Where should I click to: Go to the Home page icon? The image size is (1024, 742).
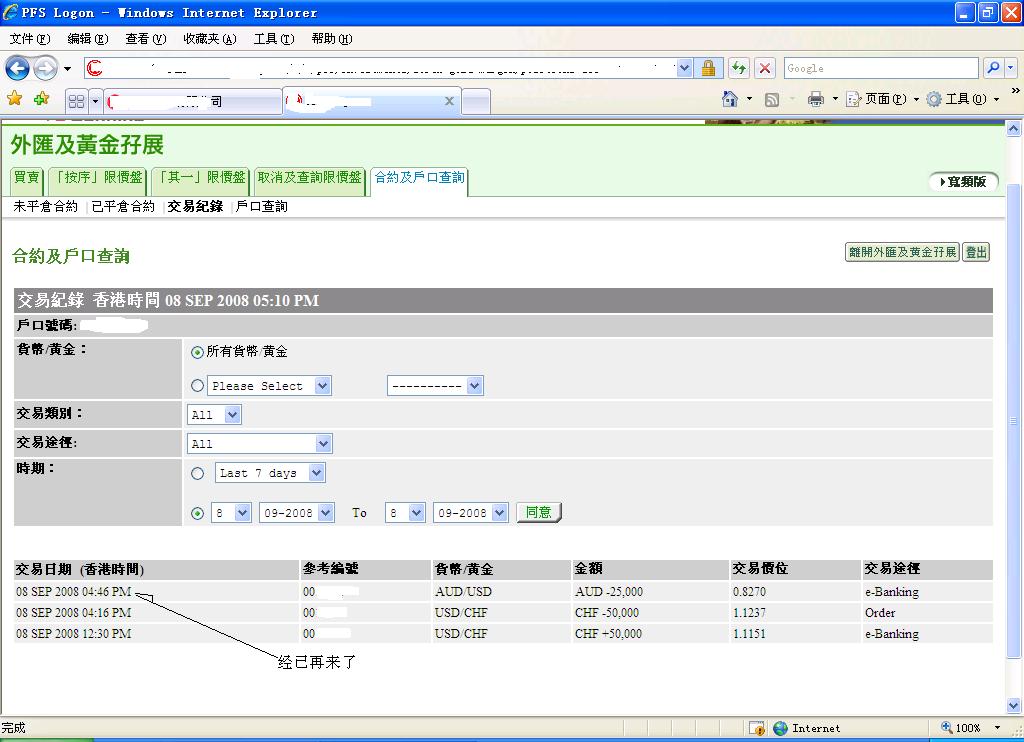point(729,99)
